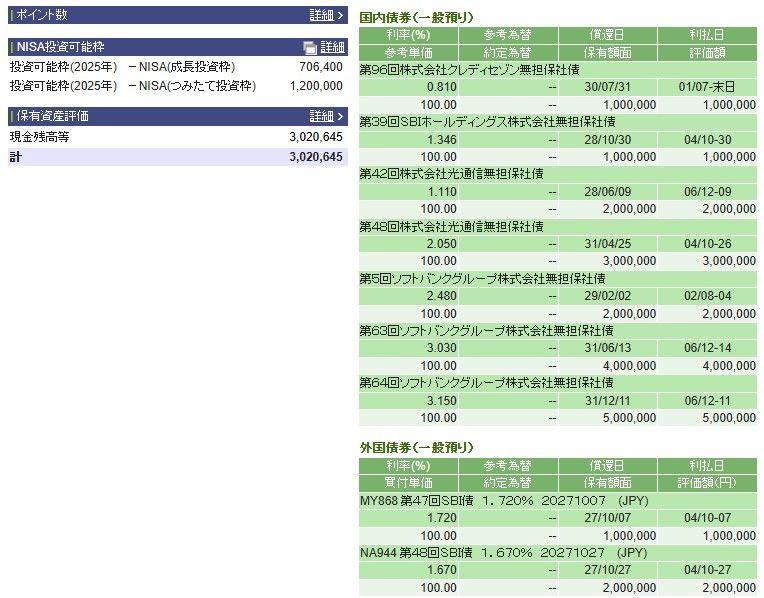Click the 現金残高等 balance row

[40, 137]
